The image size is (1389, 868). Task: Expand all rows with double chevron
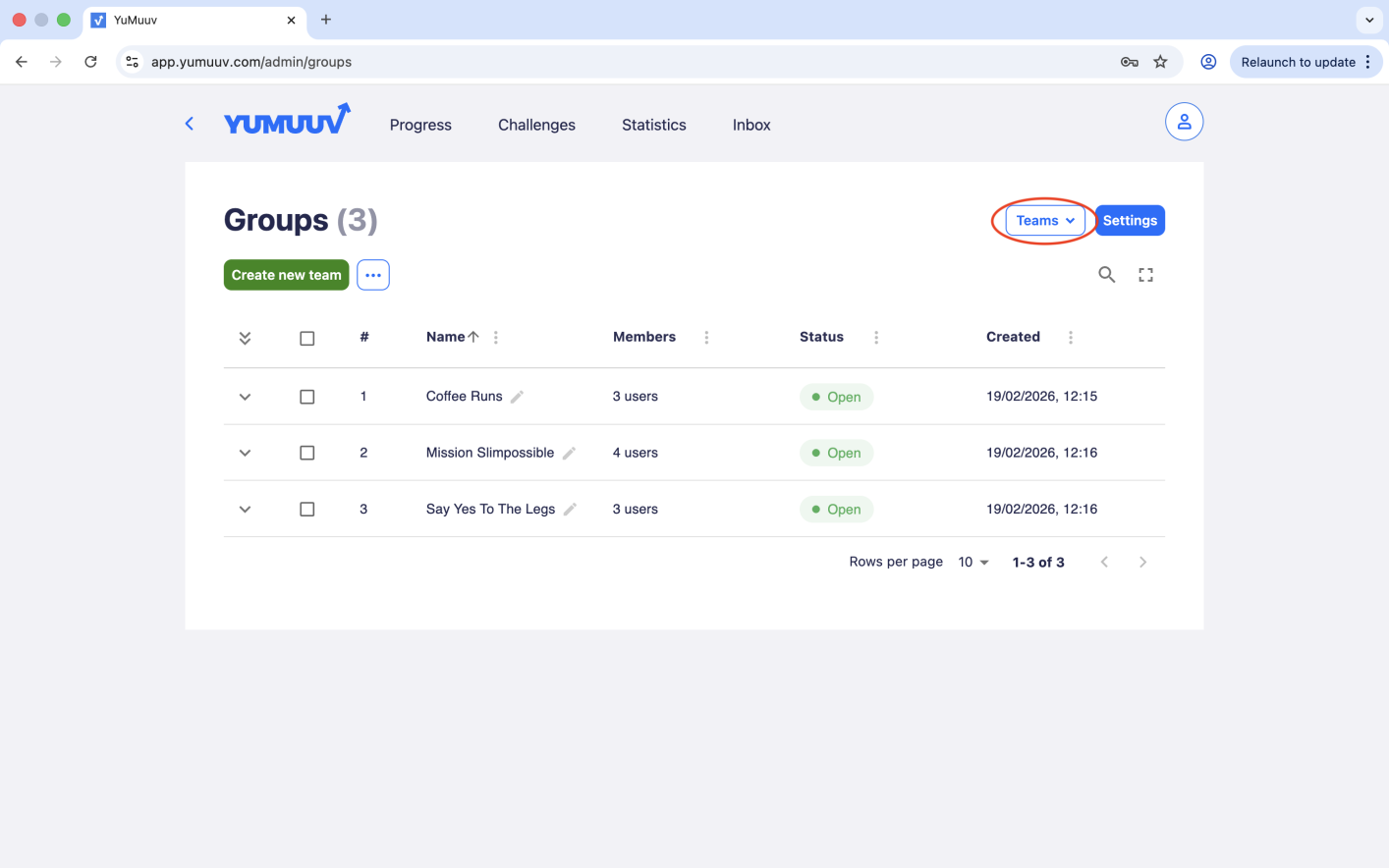245,338
